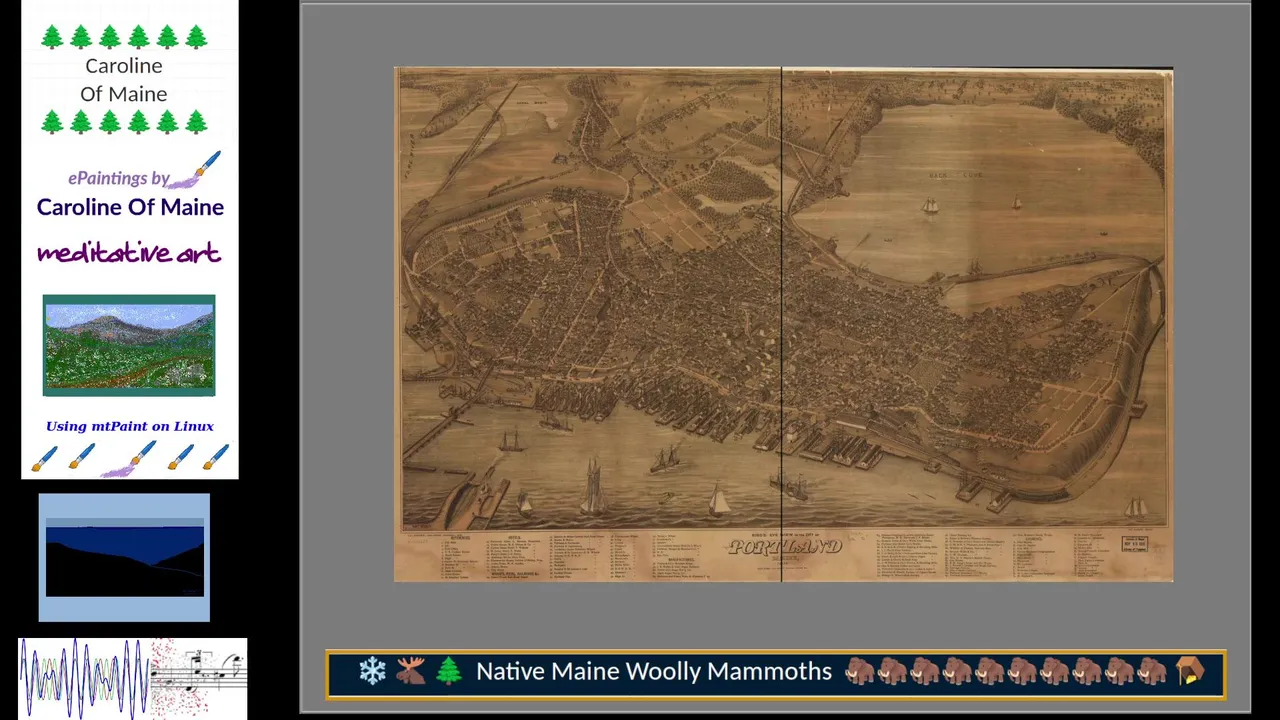Click the "Using mtPaint on Linux" caption

tap(130, 426)
